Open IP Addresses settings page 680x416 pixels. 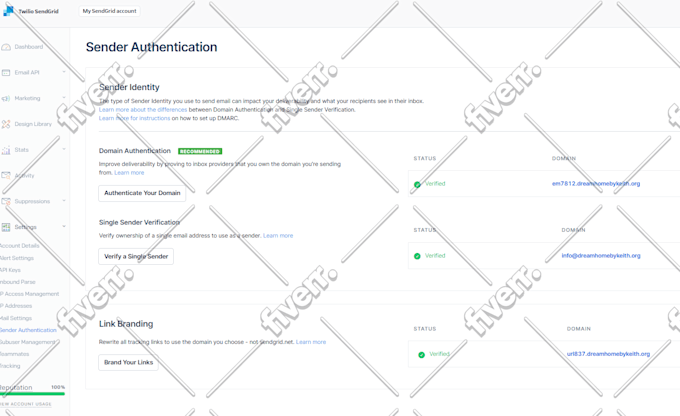tap(16, 306)
